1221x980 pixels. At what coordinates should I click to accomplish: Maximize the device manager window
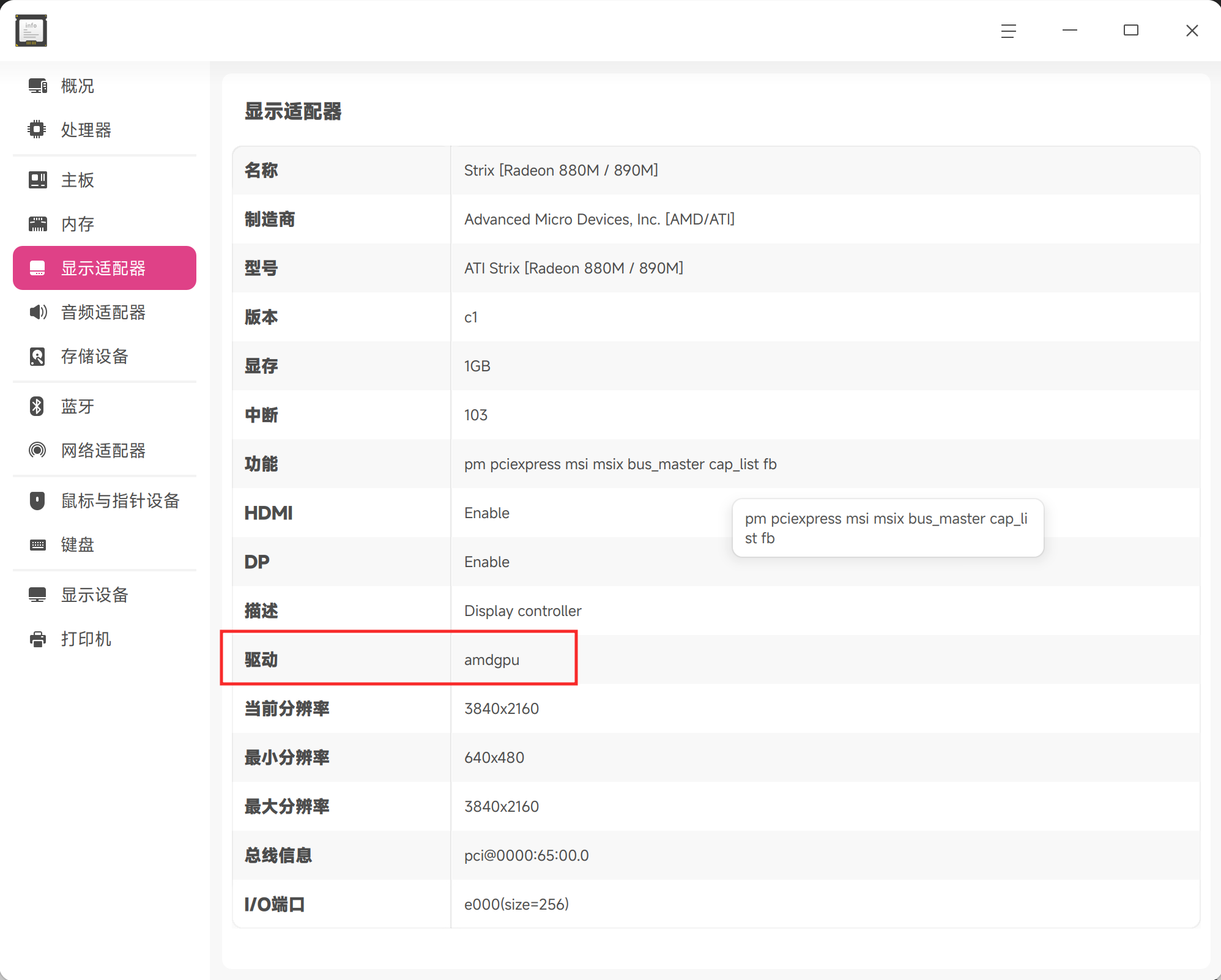point(1131,31)
